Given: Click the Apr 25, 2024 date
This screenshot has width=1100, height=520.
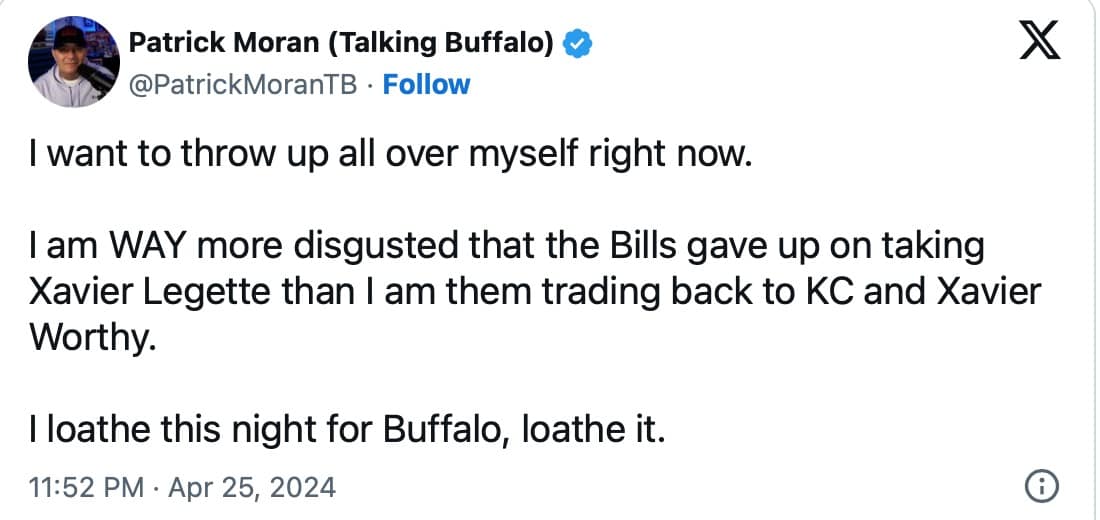Looking at the screenshot, I should click(x=253, y=488).
